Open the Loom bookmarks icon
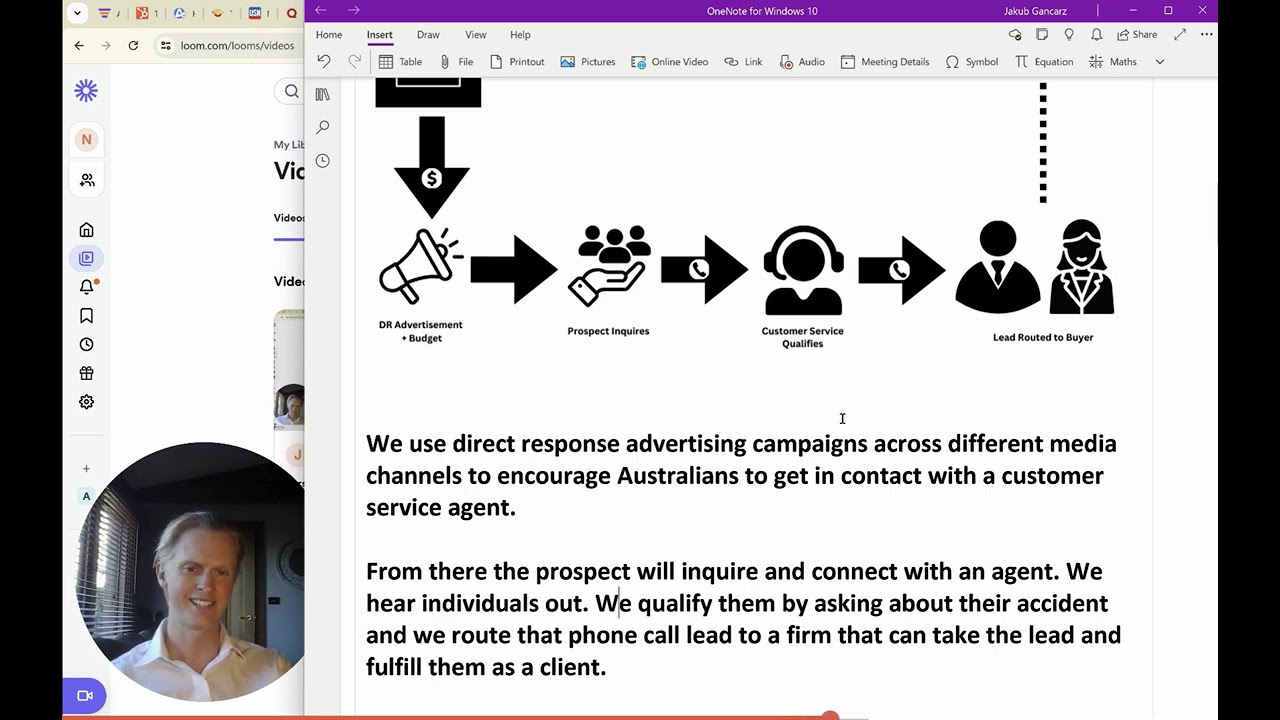Image resolution: width=1280 pixels, height=720 pixels. point(86,316)
